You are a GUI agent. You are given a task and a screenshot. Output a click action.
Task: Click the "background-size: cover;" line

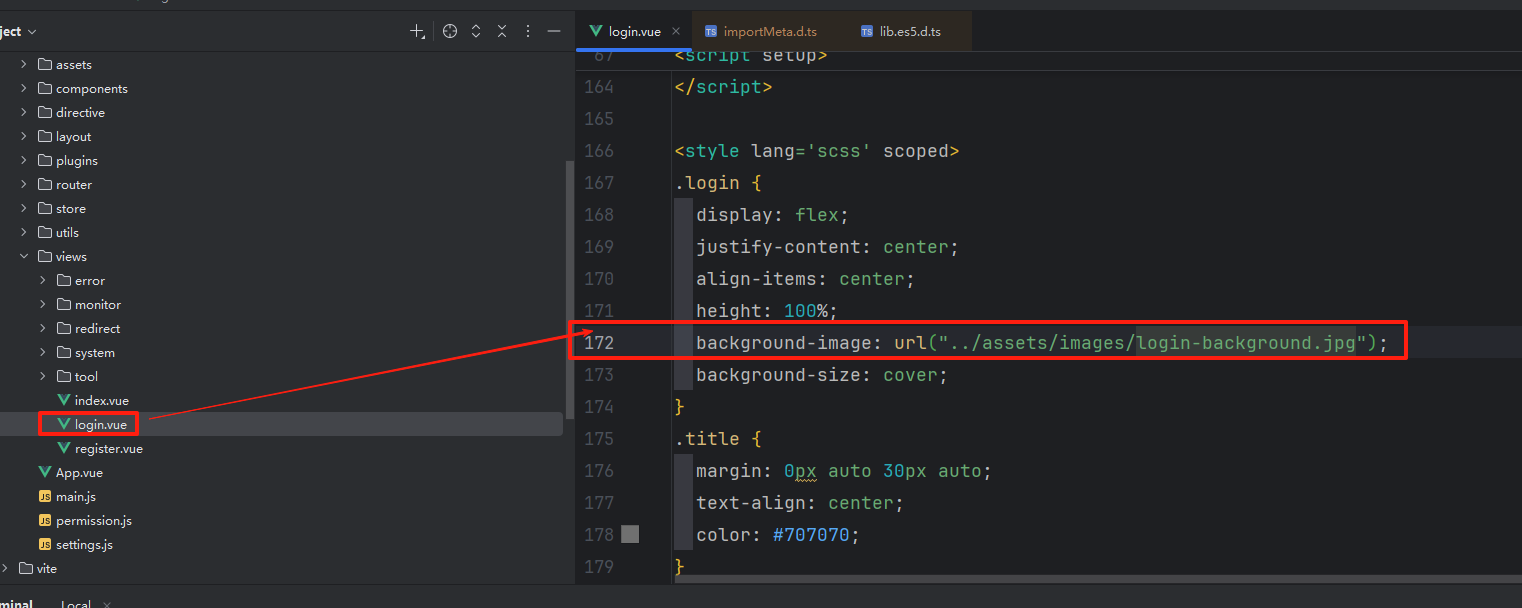[821, 375]
